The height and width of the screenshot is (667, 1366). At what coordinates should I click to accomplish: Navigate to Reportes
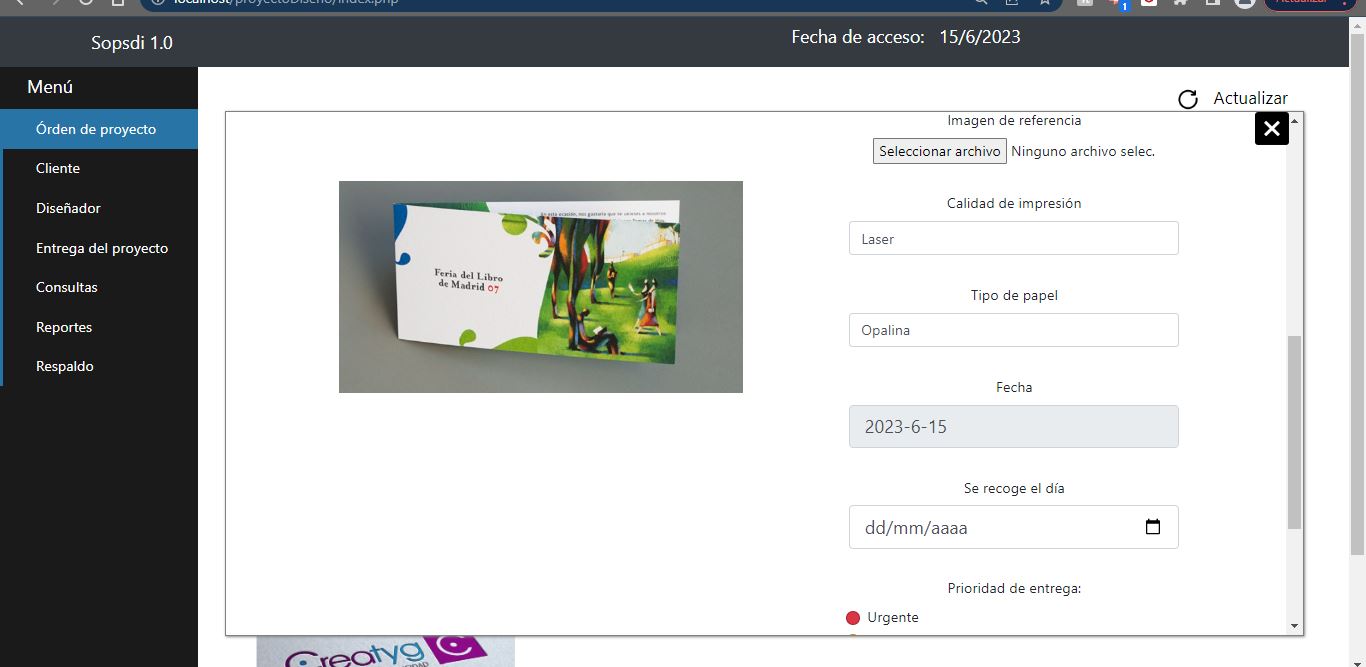[x=64, y=327]
